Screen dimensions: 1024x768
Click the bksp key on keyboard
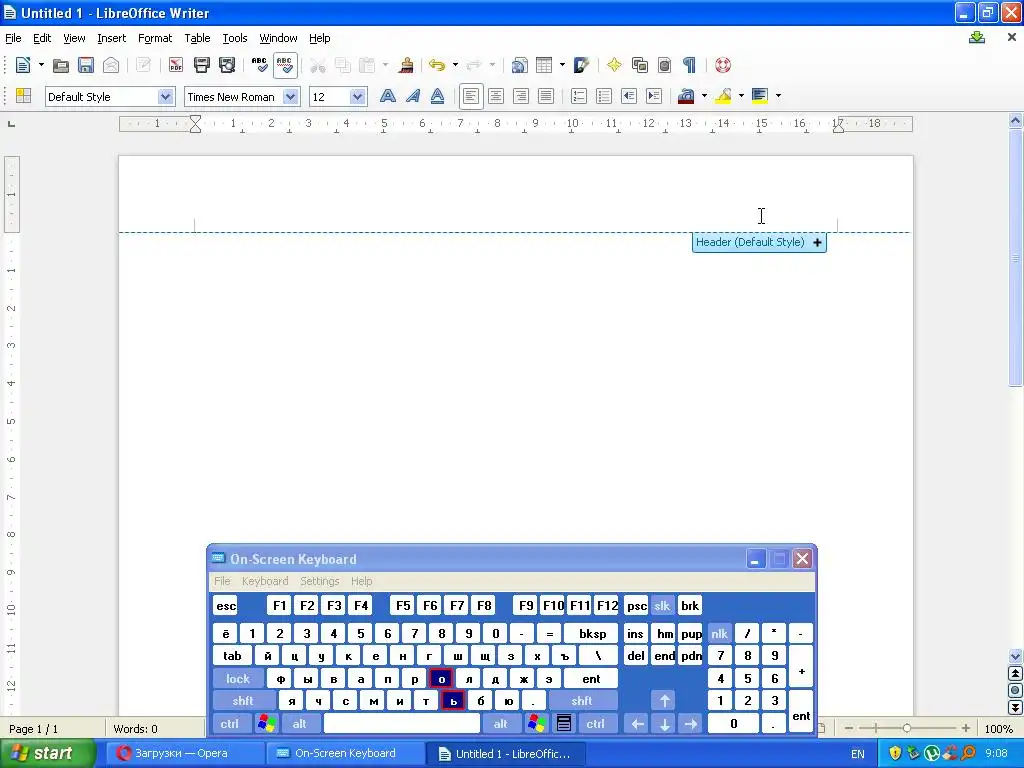tap(592, 633)
